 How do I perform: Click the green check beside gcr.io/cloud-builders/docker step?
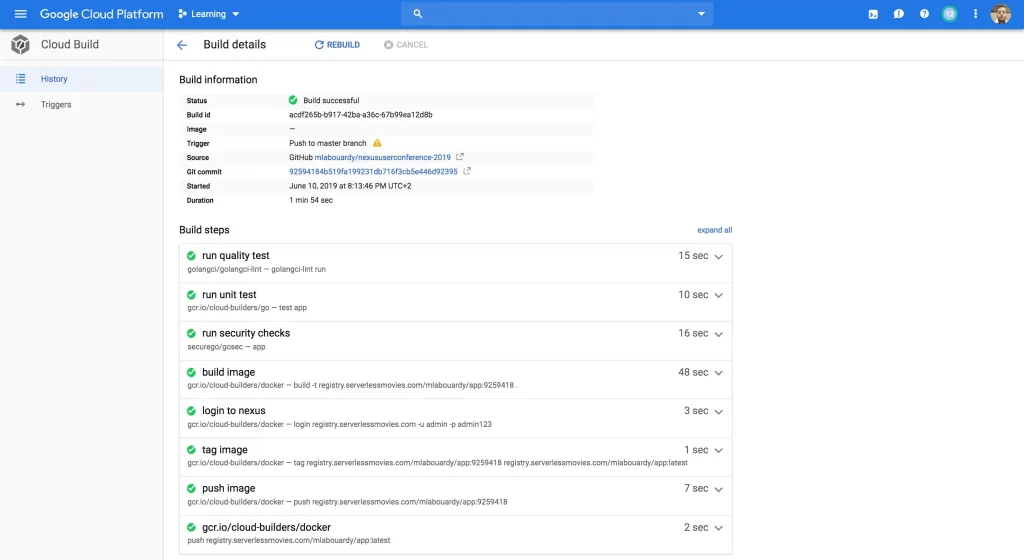click(191, 527)
